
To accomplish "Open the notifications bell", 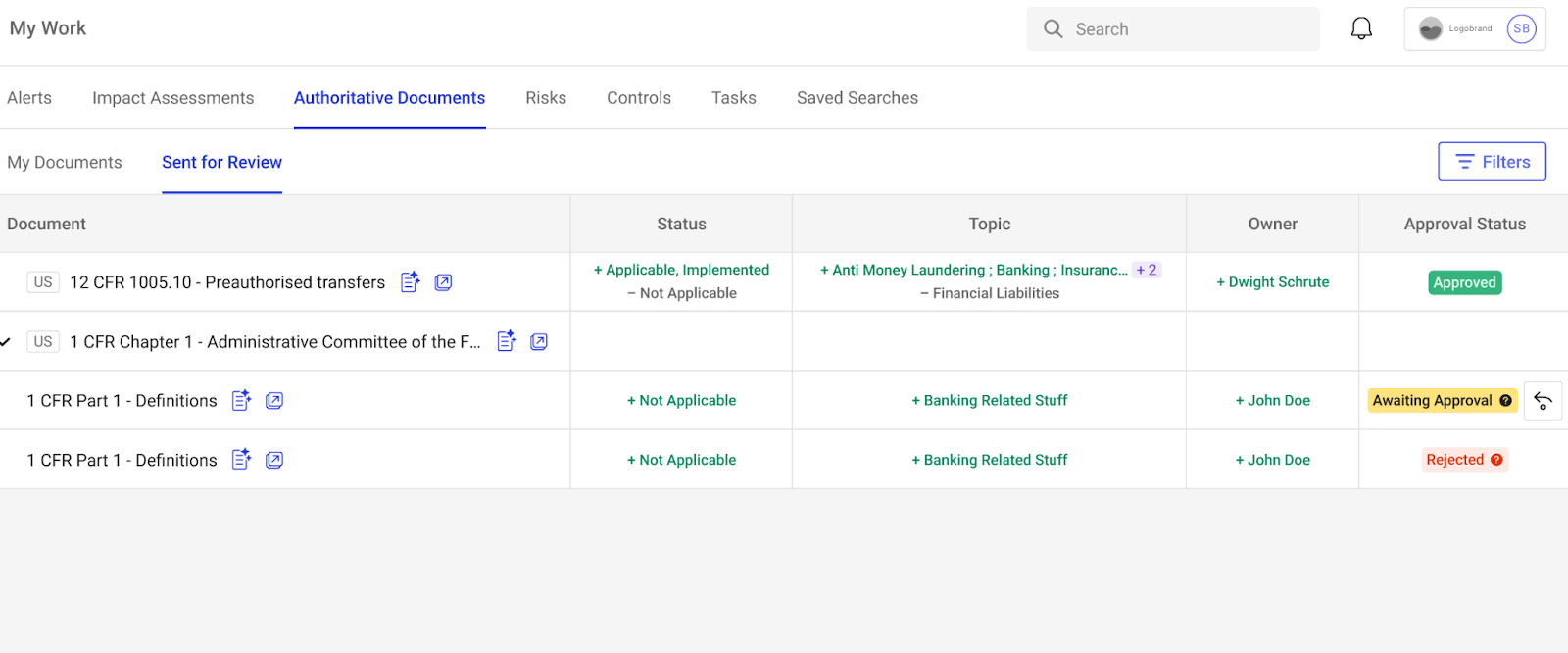I will [x=1361, y=29].
